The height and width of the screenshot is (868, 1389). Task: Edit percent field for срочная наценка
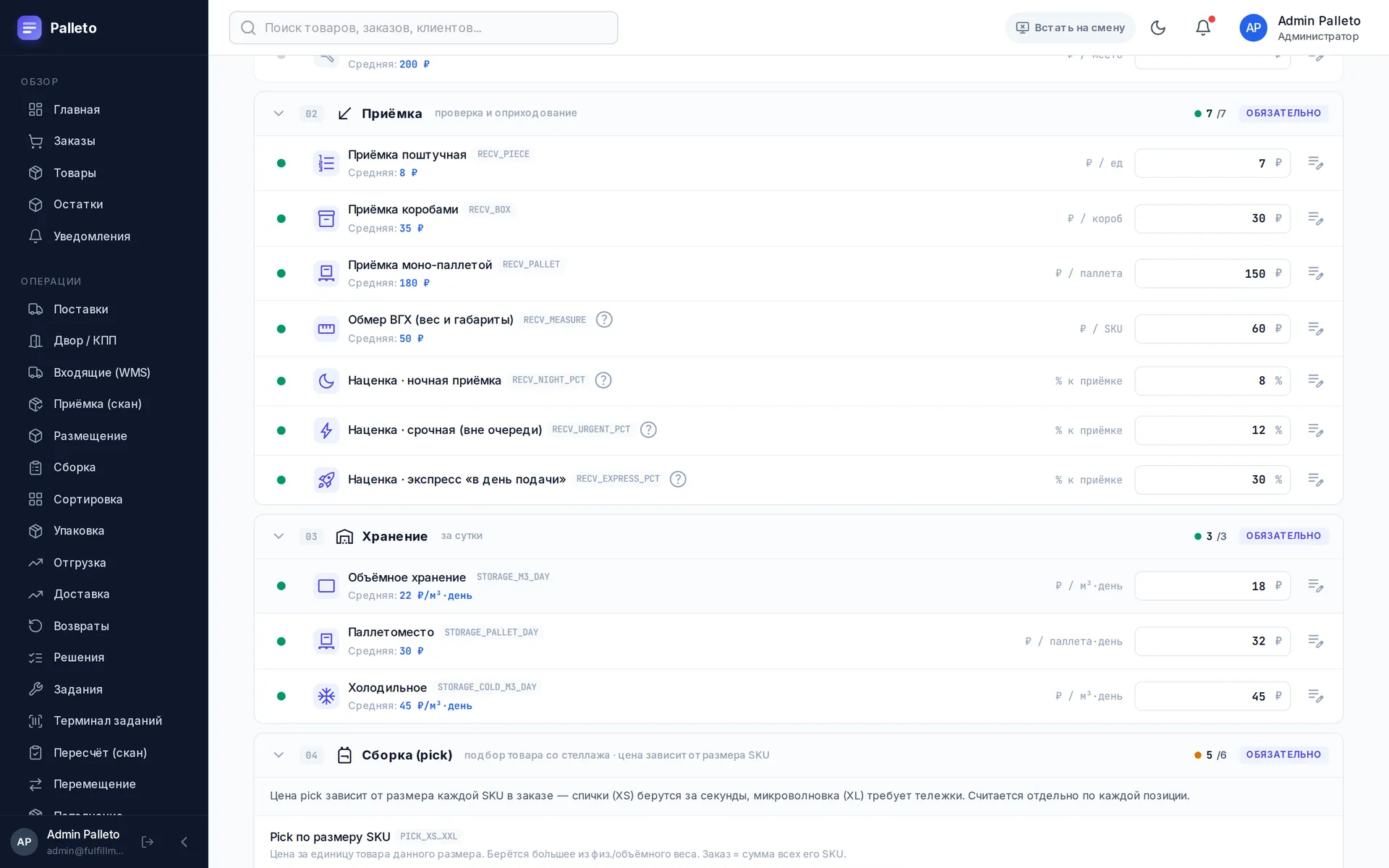(1212, 430)
